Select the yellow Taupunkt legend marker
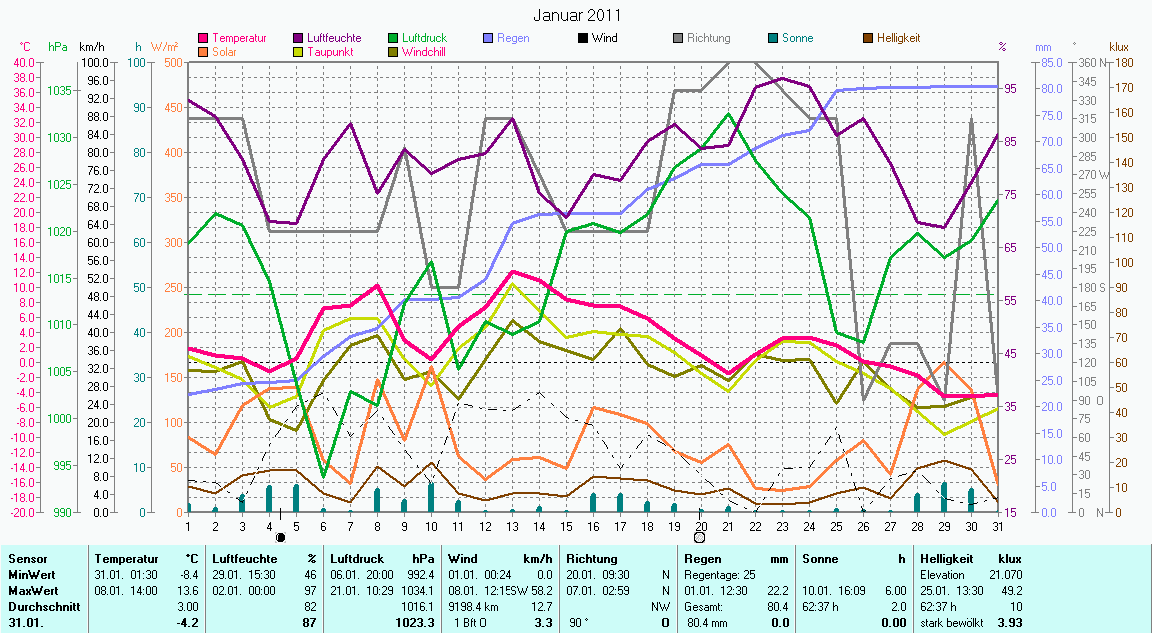 click(x=300, y=52)
